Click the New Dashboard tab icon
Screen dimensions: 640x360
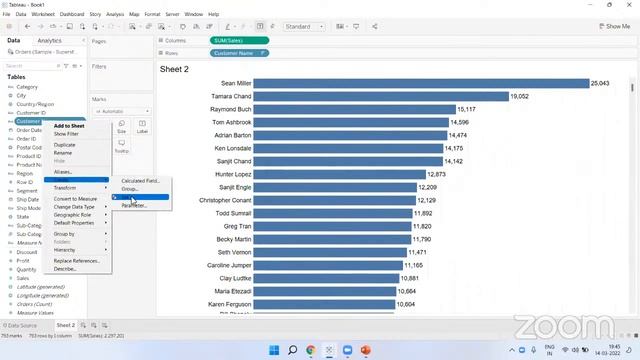click(x=94, y=325)
